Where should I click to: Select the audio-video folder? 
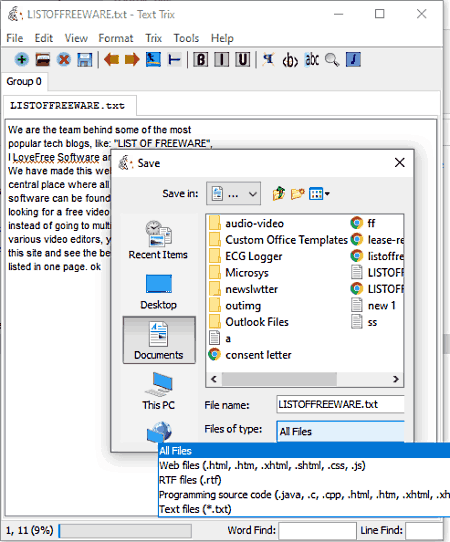(x=247, y=223)
